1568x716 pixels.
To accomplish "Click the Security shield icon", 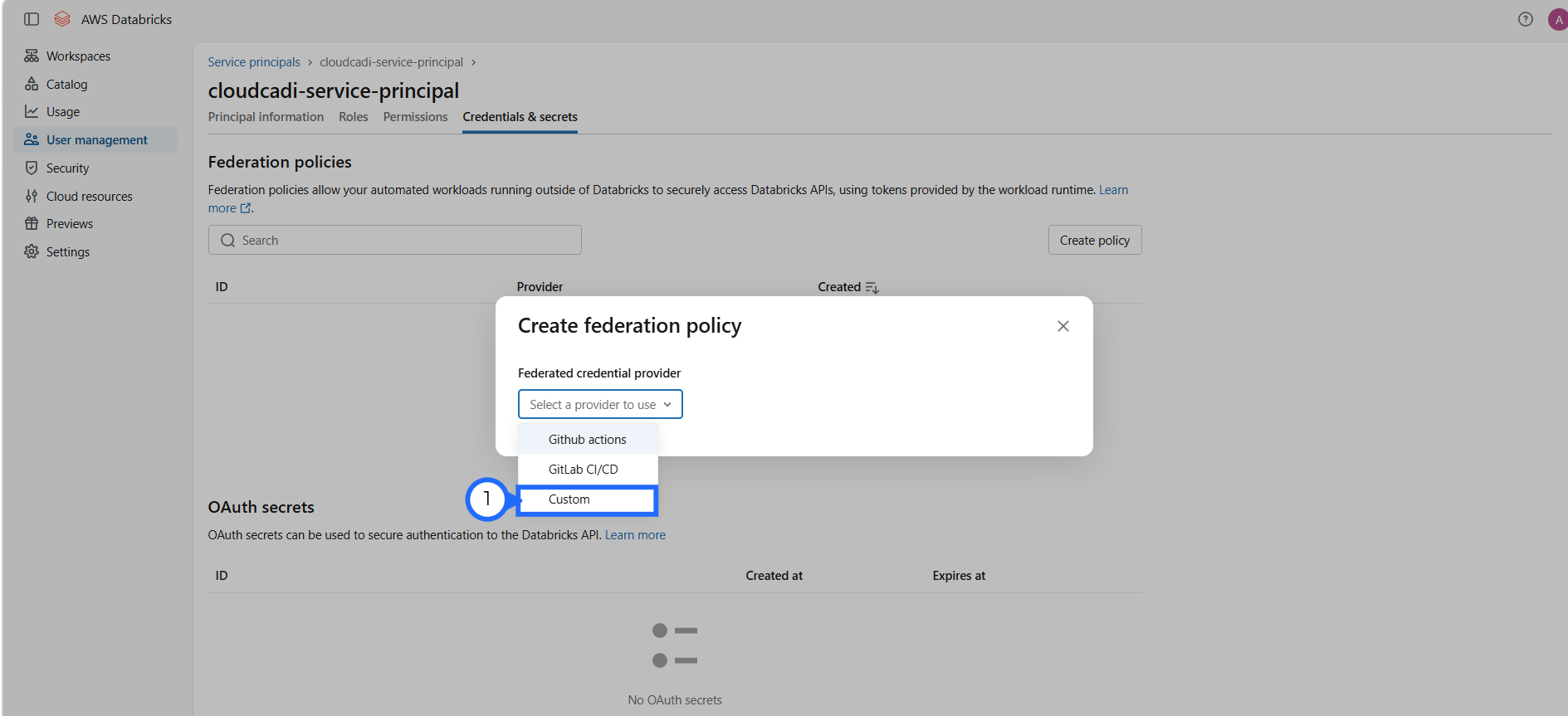I will pyautogui.click(x=32, y=168).
